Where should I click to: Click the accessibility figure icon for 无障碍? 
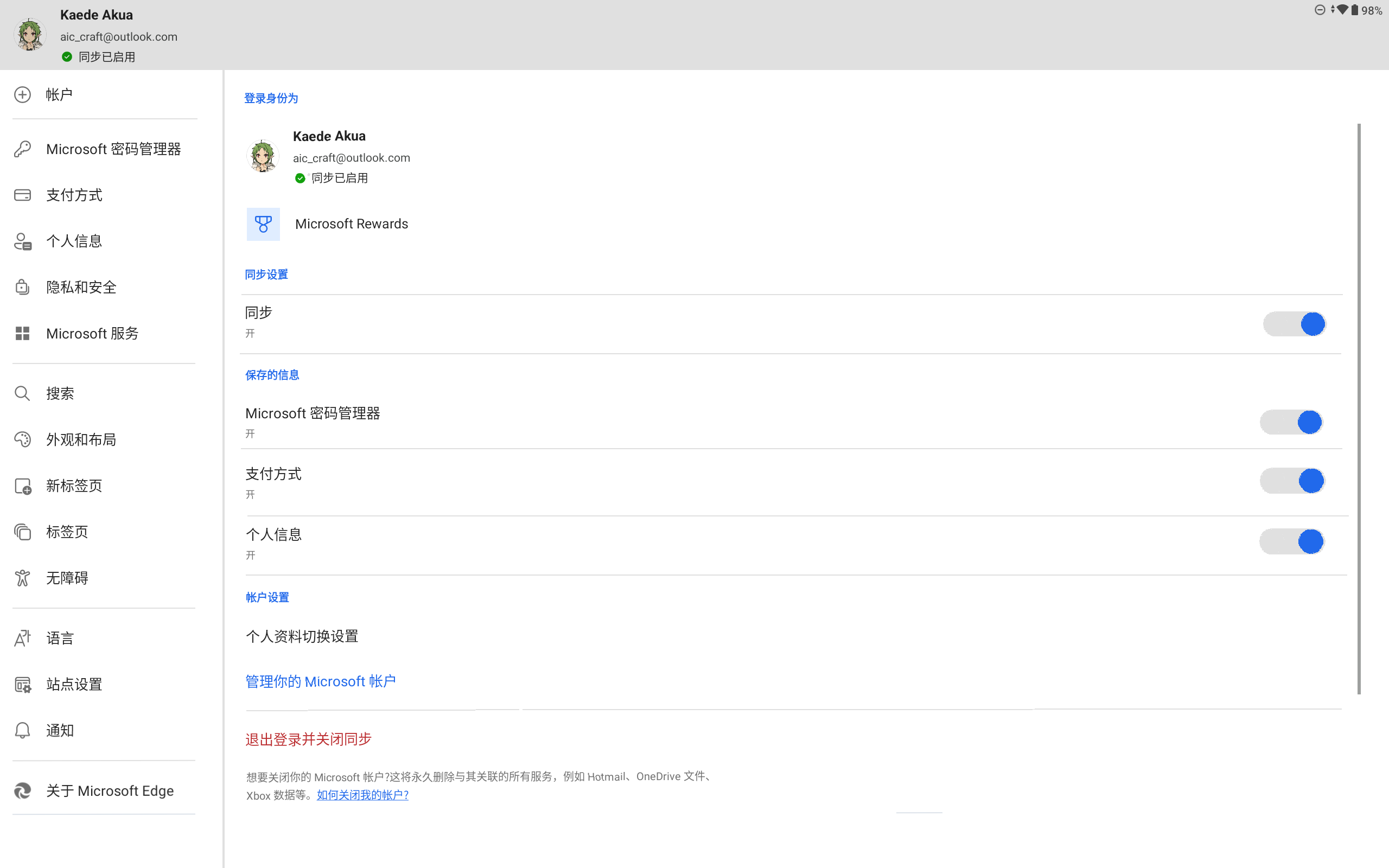(x=22, y=578)
